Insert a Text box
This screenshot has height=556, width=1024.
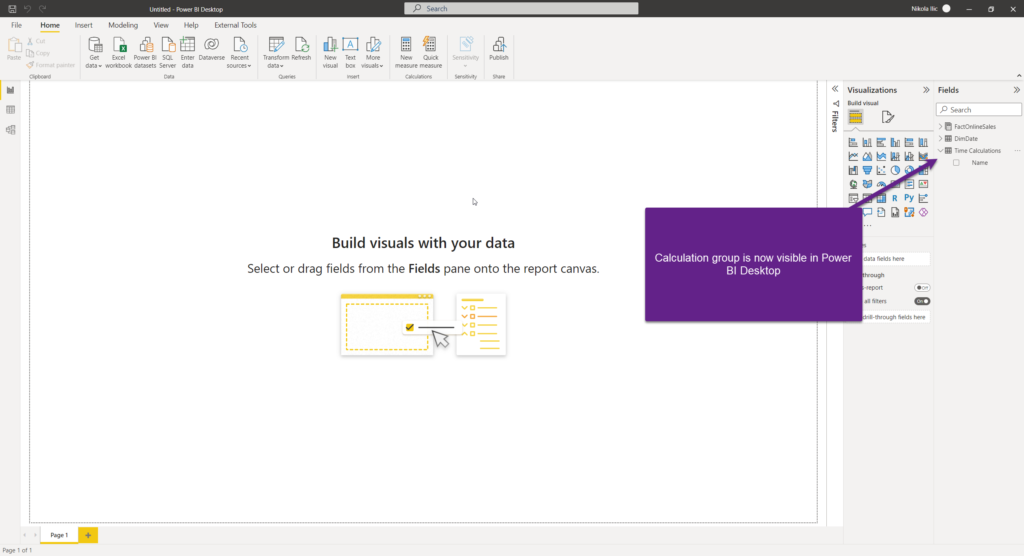(x=350, y=52)
